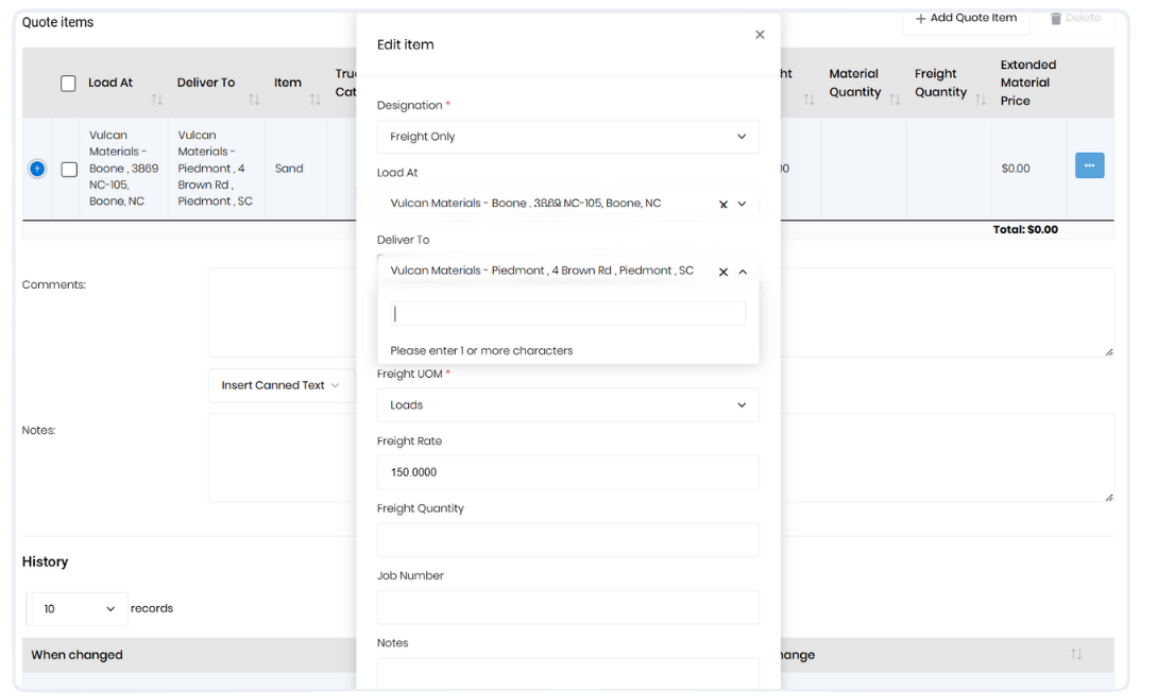Screen dimensions: 1150x700
Task: Clear the Deliver To selection
Action: [723, 271]
